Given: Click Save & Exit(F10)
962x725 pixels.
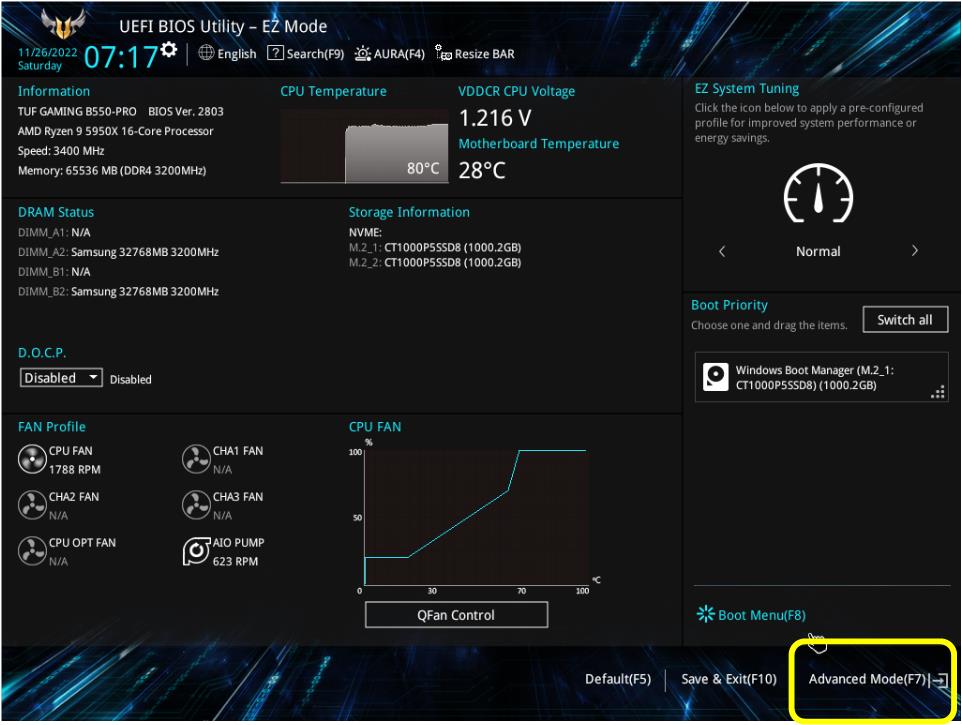Looking at the screenshot, I should (x=729, y=679).
